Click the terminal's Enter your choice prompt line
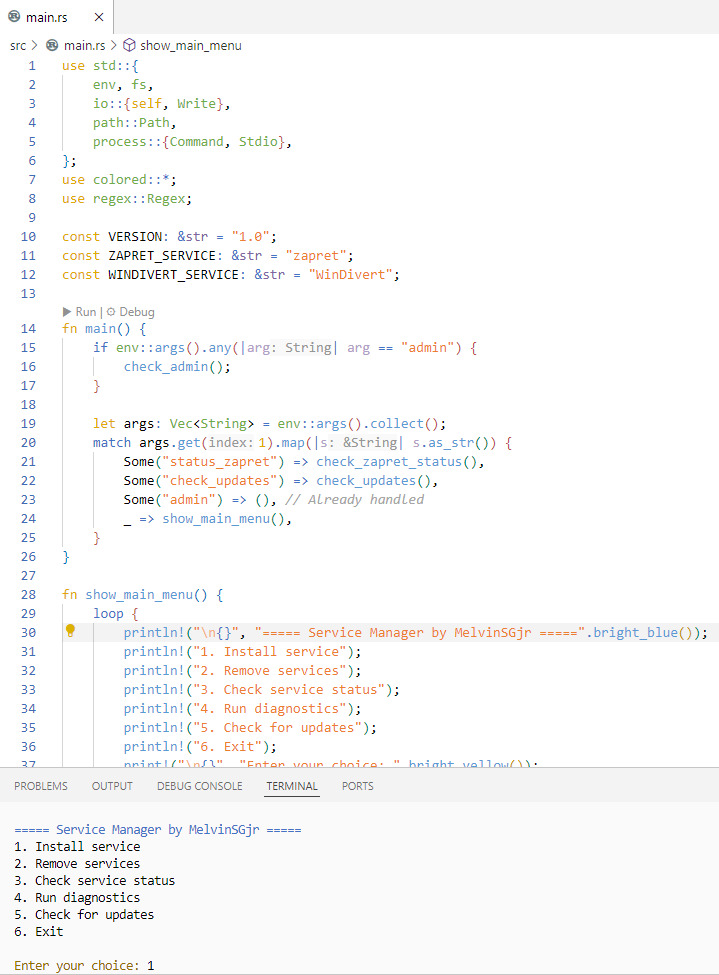The width and height of the screenshot is (719, 975). 84,965
